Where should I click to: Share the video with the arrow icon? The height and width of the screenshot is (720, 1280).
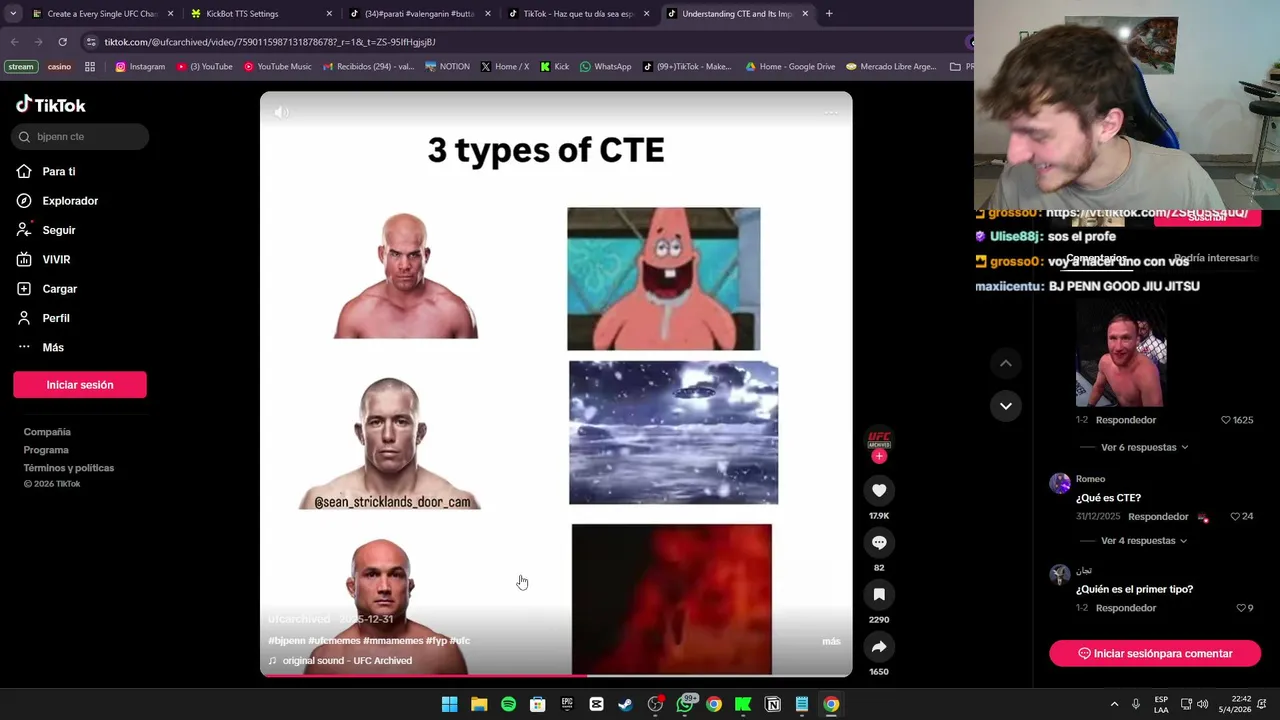(x=879, y=647)
